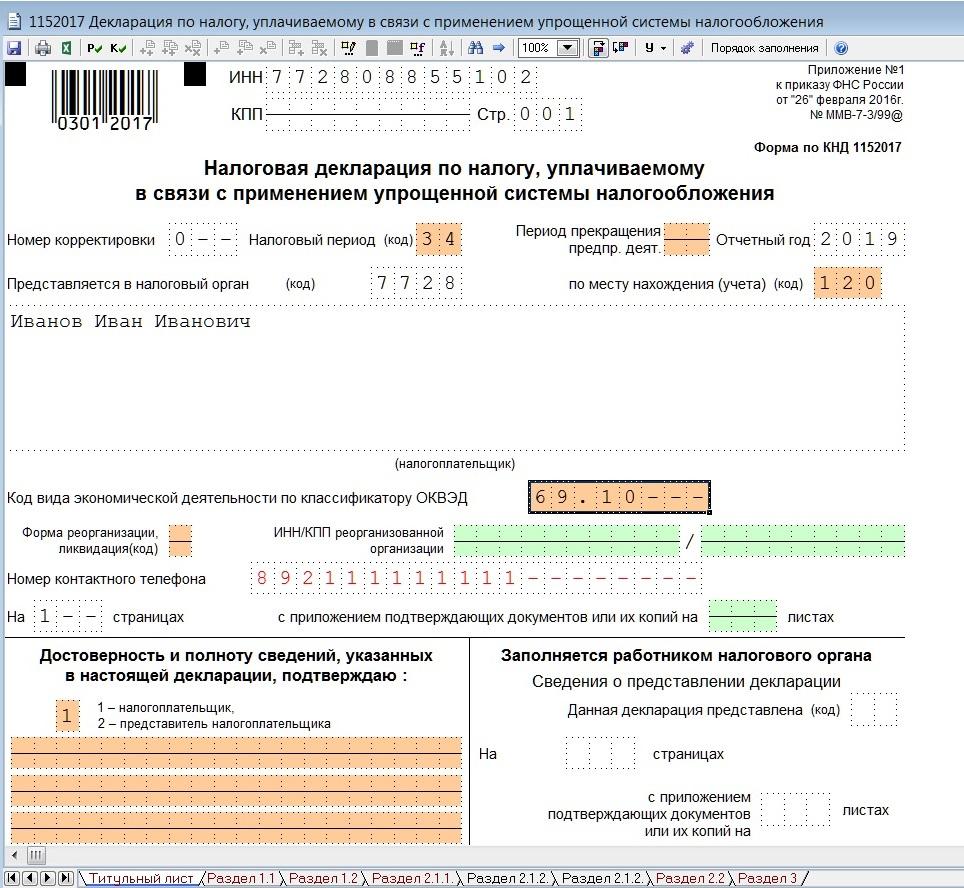Open search with the binoculars icon
The height and width of the screenshot is (888, 964).
[x=475, y=48]
